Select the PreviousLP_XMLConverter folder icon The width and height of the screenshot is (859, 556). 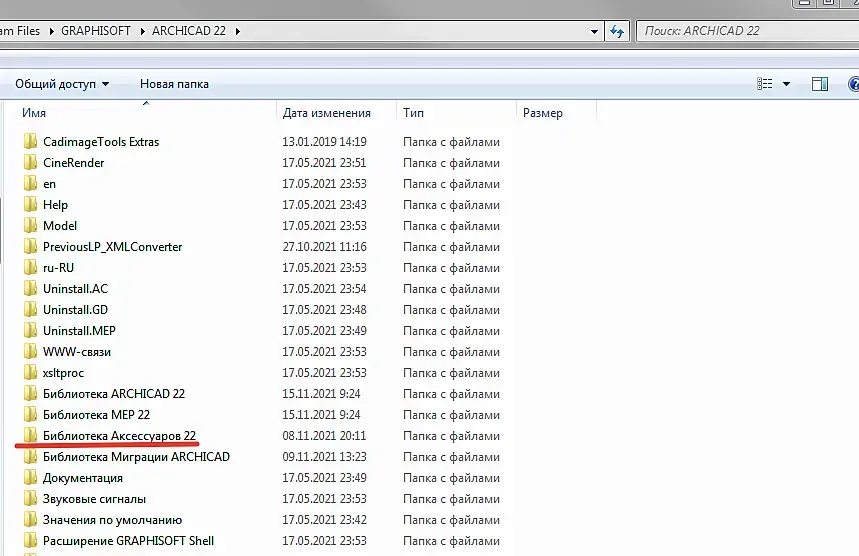(31, 247)
